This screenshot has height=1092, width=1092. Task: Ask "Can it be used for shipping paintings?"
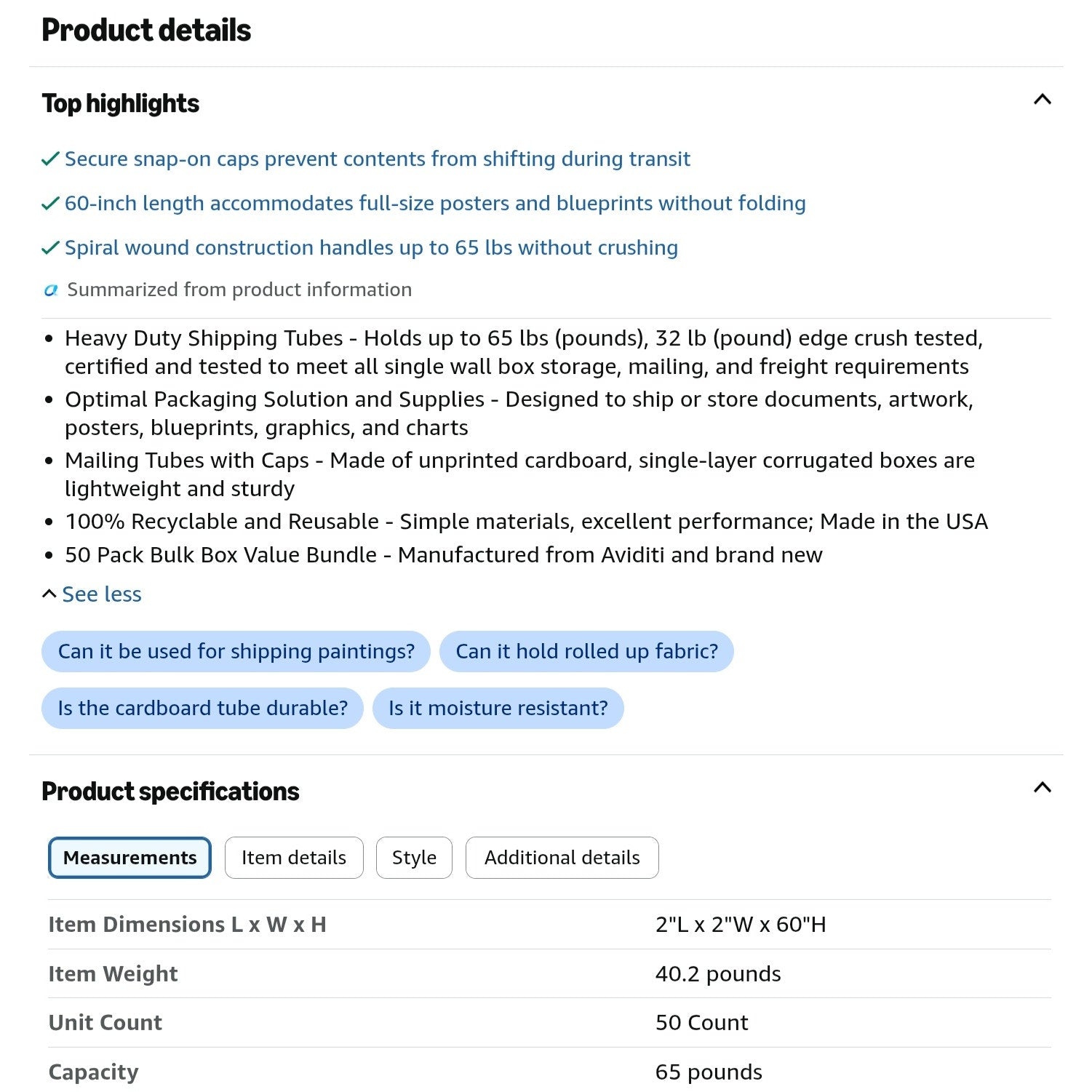[236, 651]
